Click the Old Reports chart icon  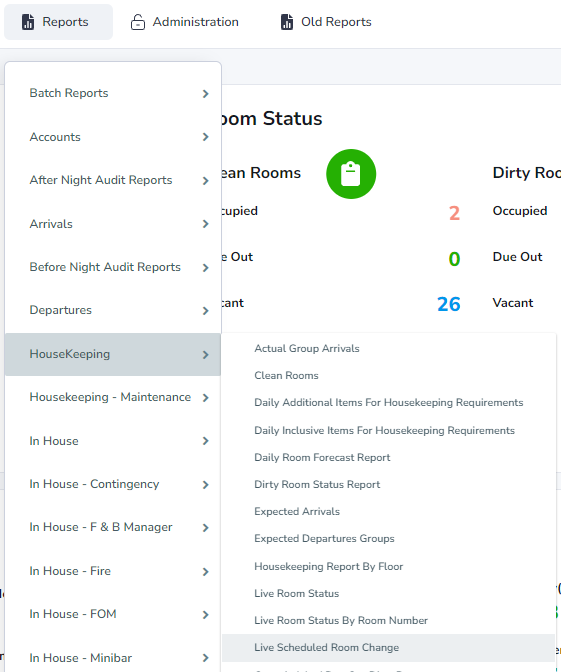pos(287,22)
